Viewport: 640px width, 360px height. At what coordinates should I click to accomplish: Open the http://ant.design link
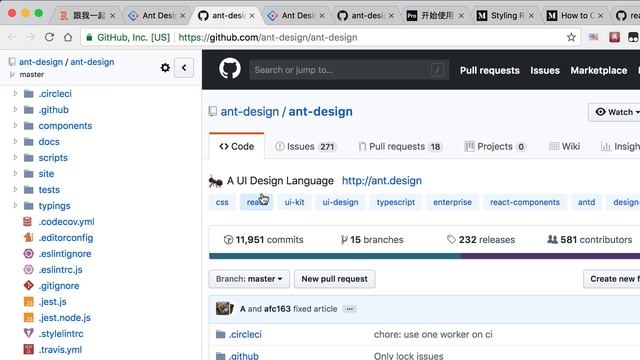pos(382,180)
